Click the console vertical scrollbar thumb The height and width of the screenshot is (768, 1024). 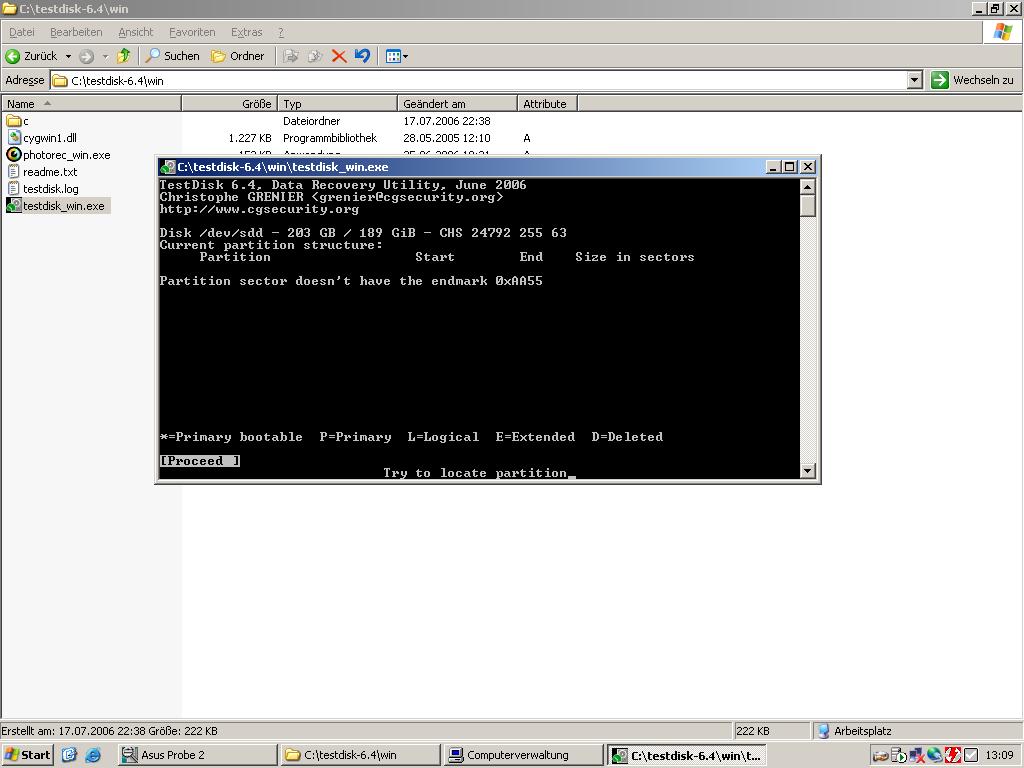(808, 206)
